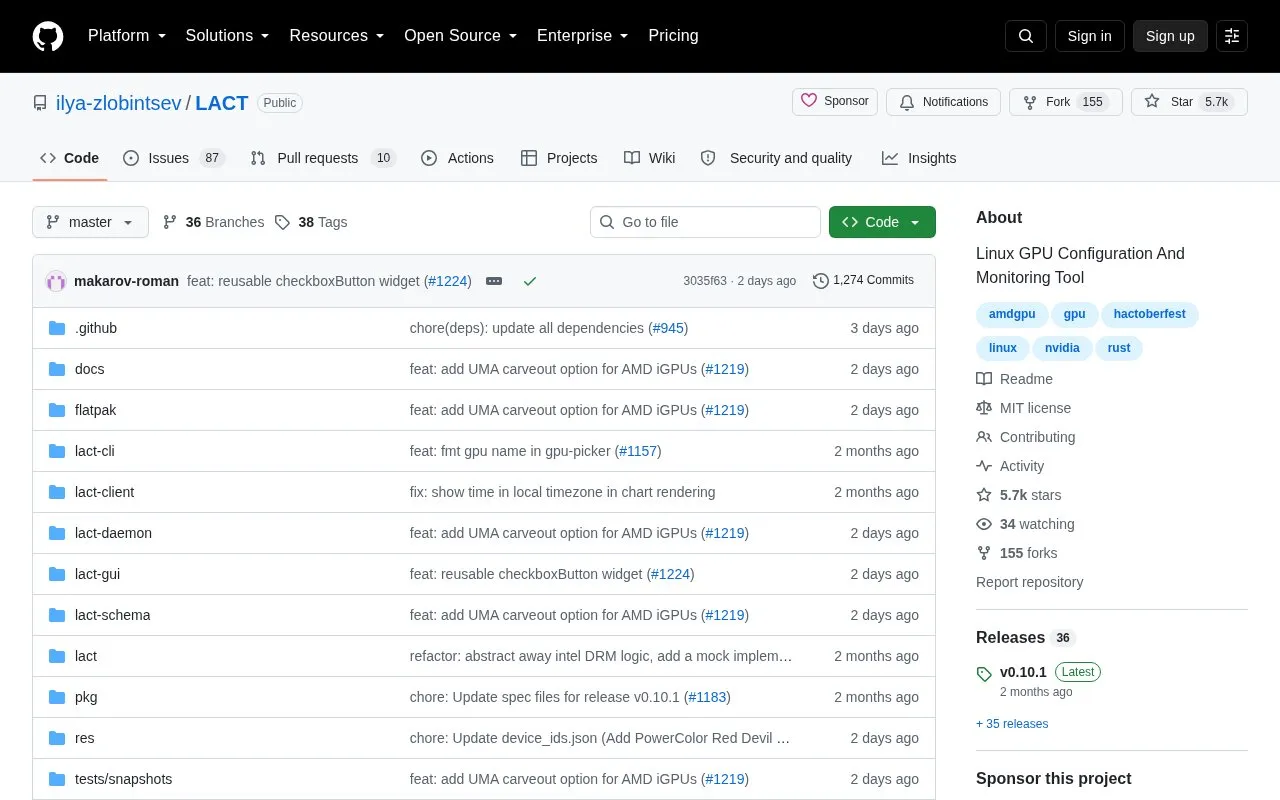Select the amdgpu topic tag

point(1012,314)
